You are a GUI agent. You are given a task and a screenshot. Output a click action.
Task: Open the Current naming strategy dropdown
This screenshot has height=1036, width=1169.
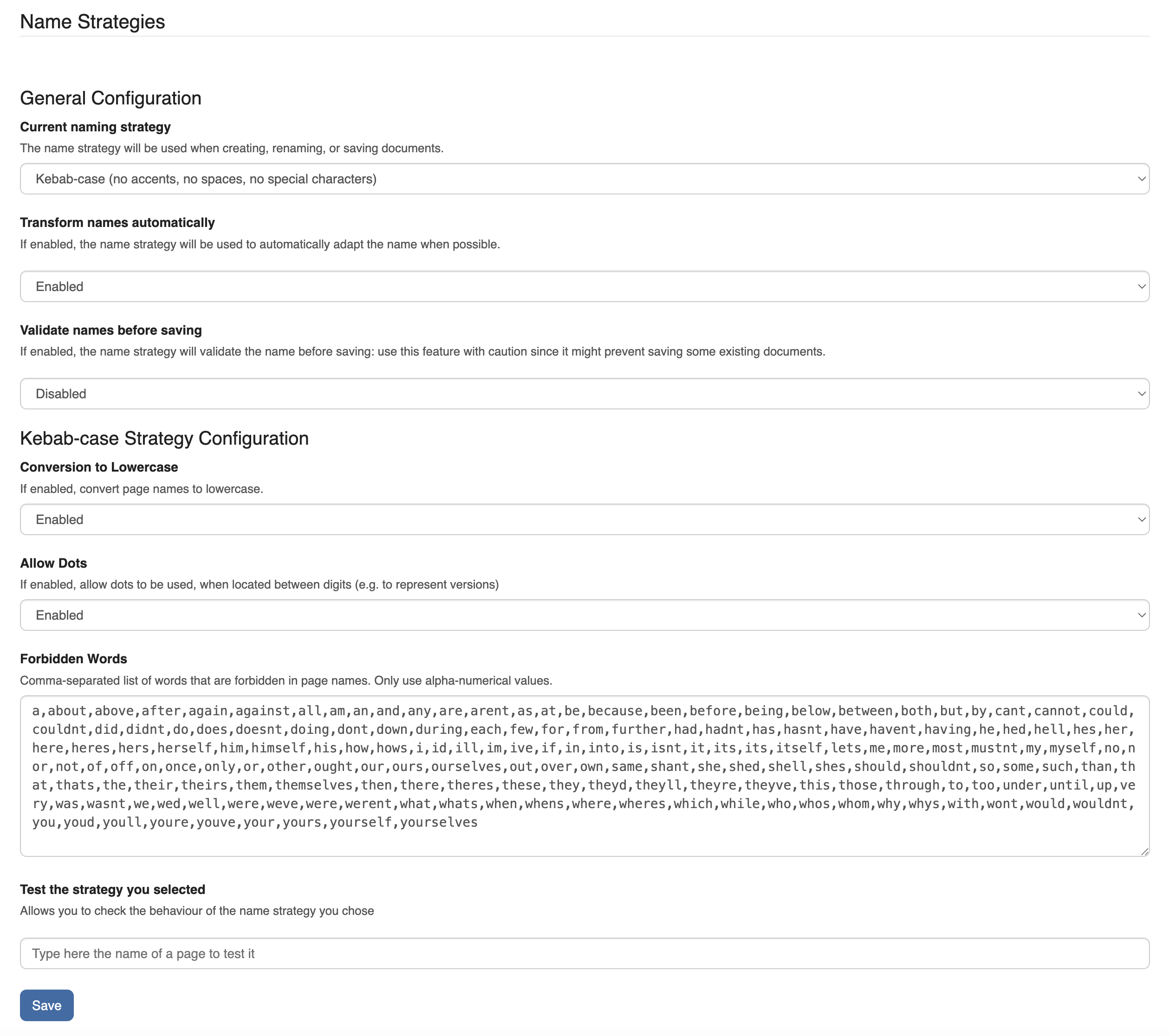point(584,179)
